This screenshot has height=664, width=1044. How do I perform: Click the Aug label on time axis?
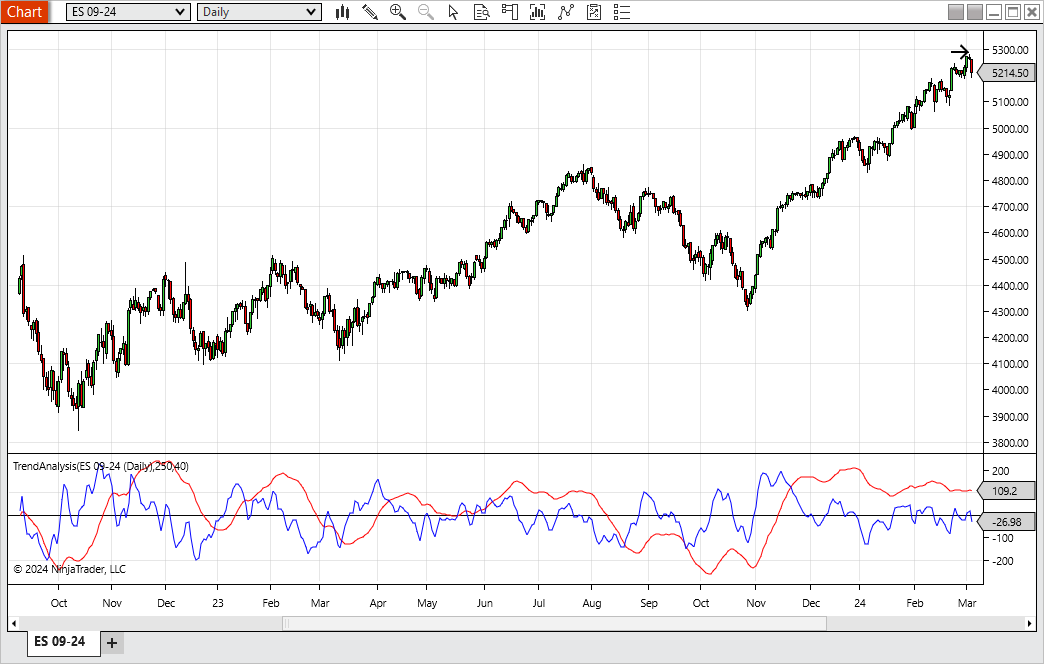tap(591, 603)
